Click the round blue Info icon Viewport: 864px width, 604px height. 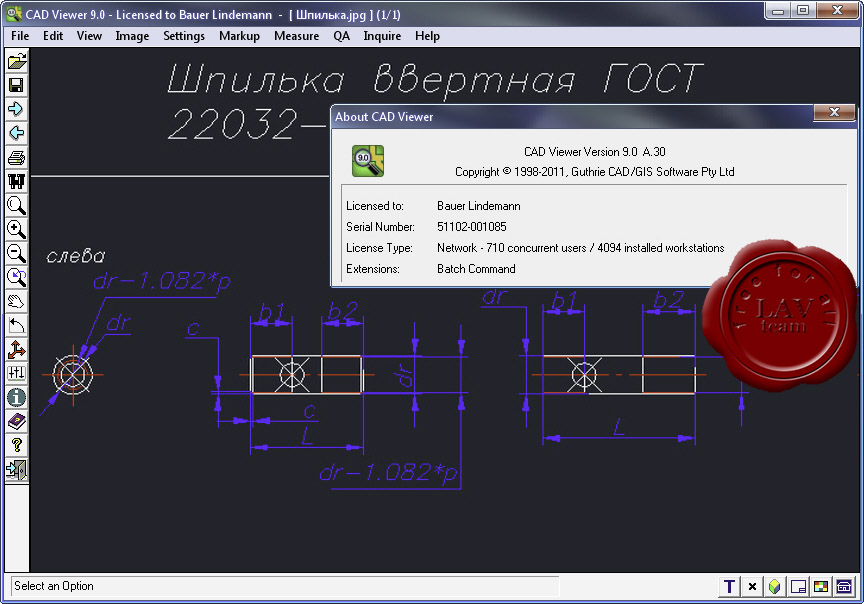[x=17, y=397]
